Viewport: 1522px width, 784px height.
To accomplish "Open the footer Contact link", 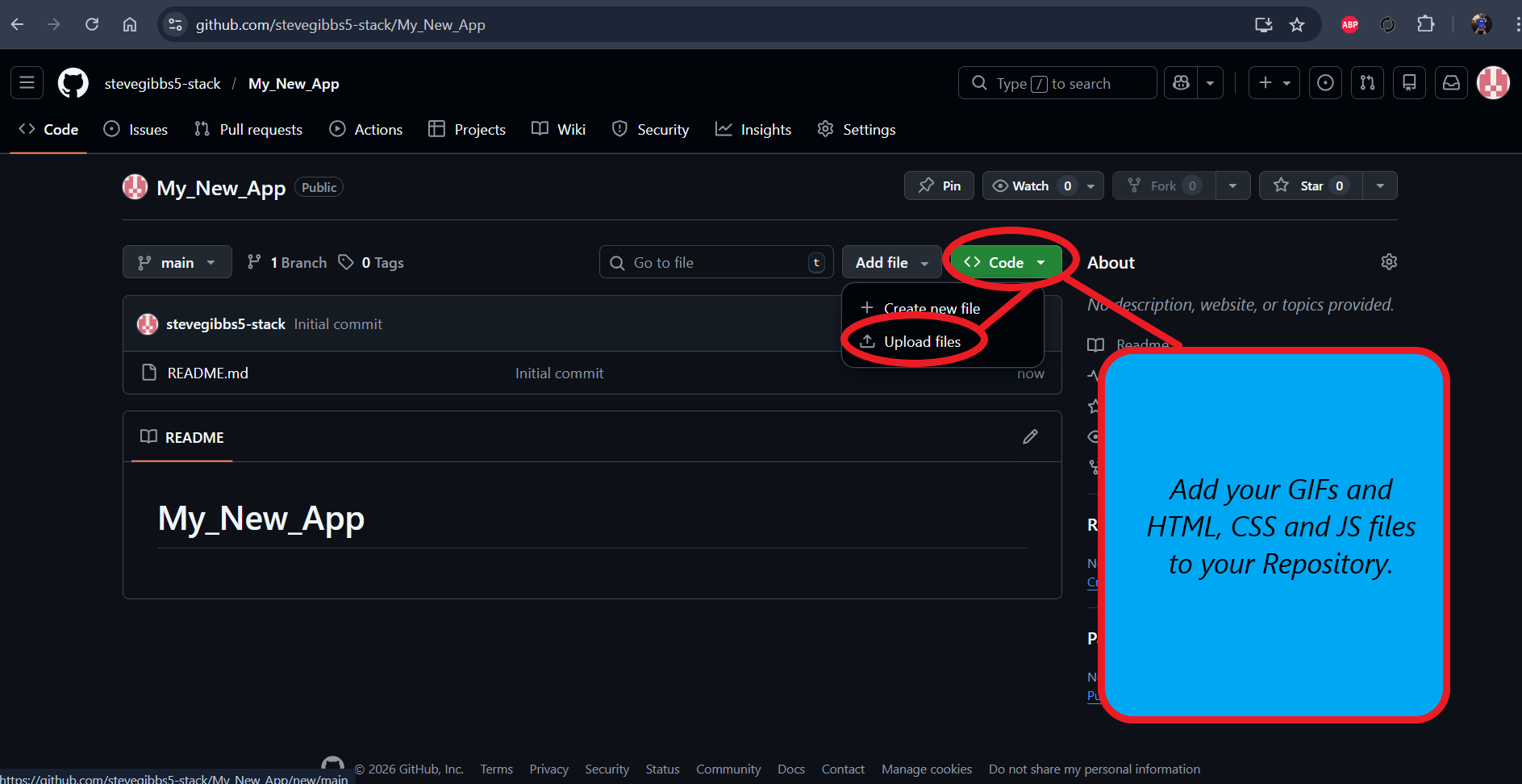I will [x=843, y=769].
